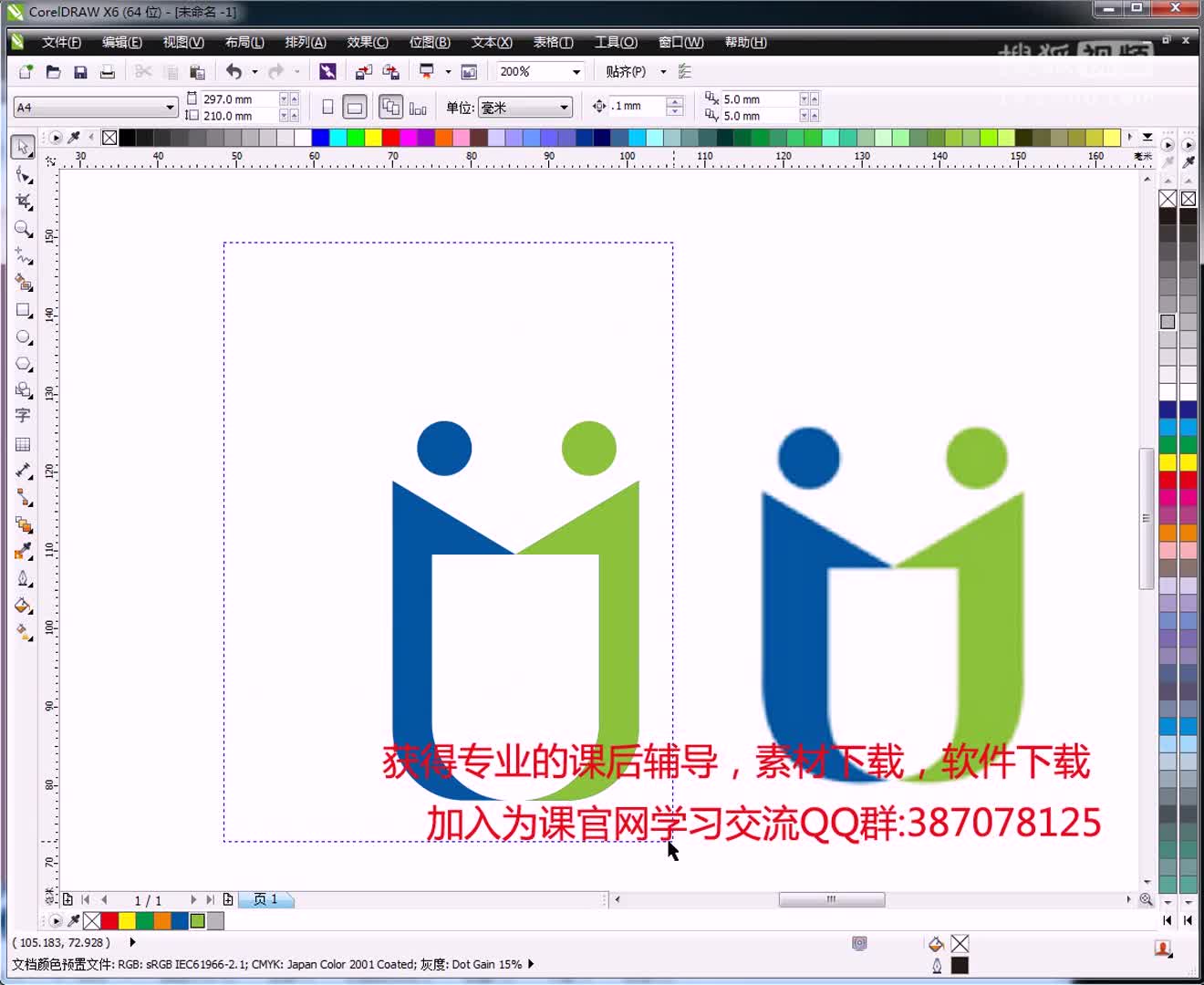Viewport: 1204px width, 985px height.
Task: Open the 视图(V) menu
Action: (x=183, y=42)
